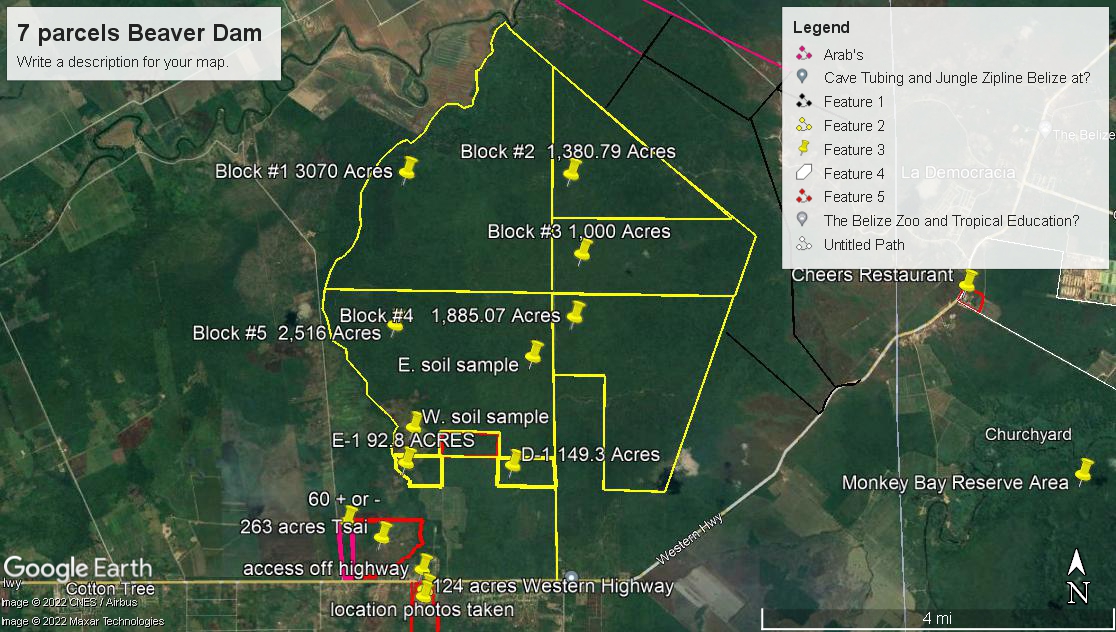Open the W. soil sample pushpin
Viewport: 1116px width, 632px height.
(414, 422)
